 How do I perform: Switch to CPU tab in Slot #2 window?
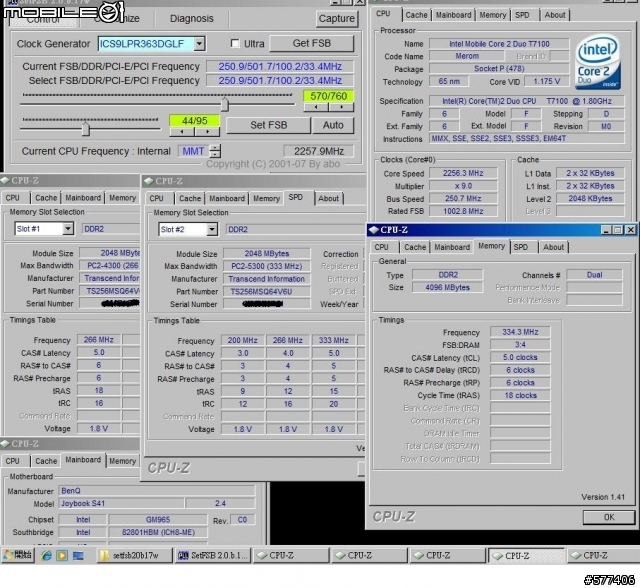click(156, 199)
